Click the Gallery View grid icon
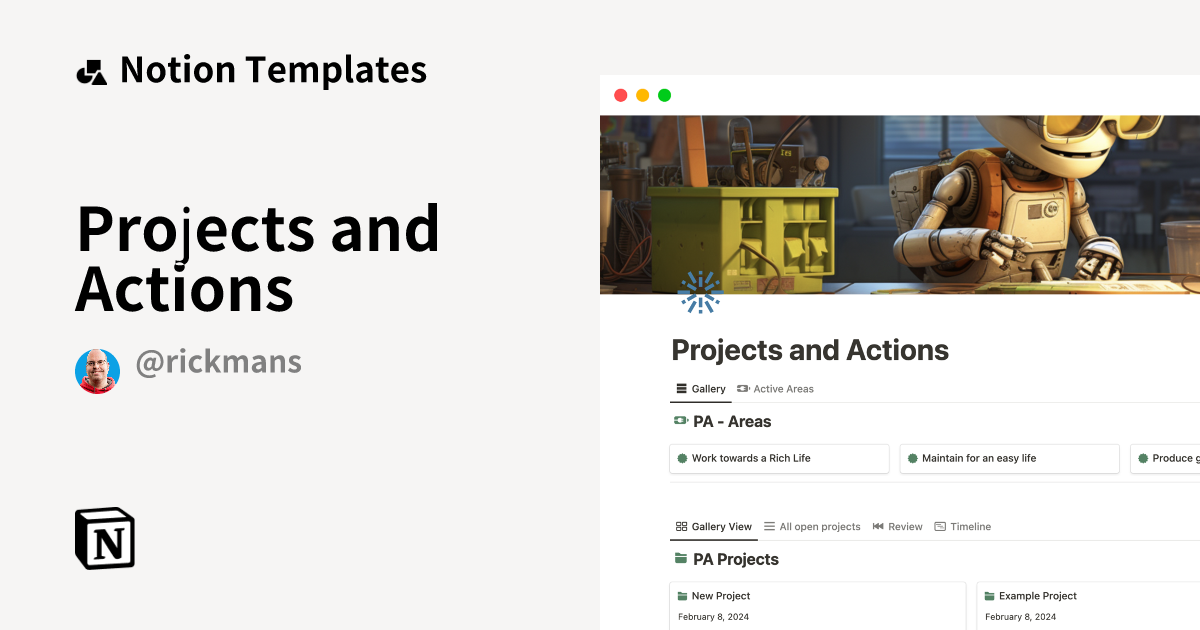 [681, 526]
